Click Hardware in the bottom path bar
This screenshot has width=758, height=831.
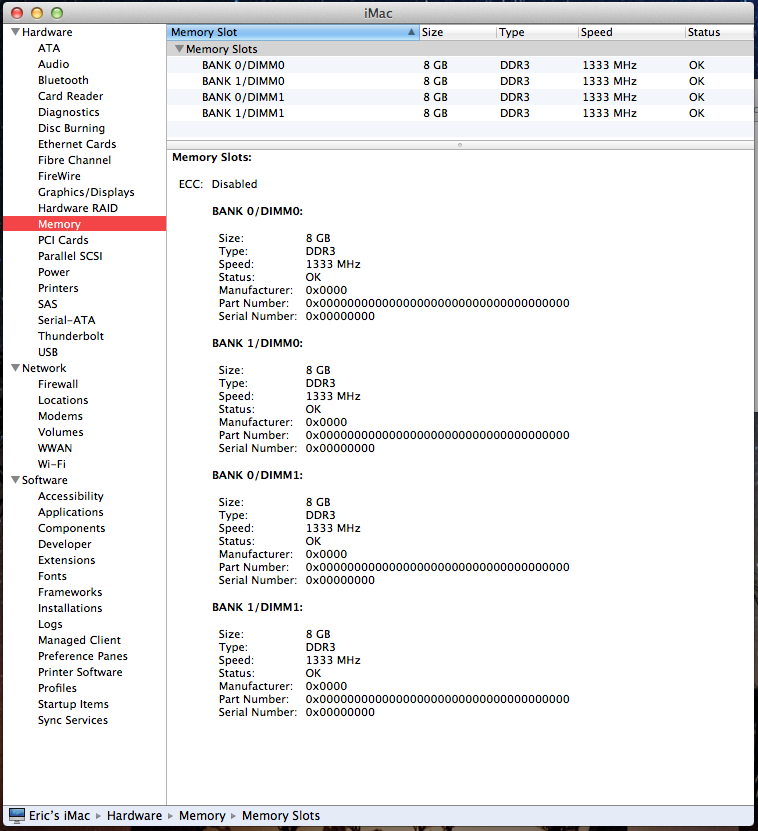[135, 816]
